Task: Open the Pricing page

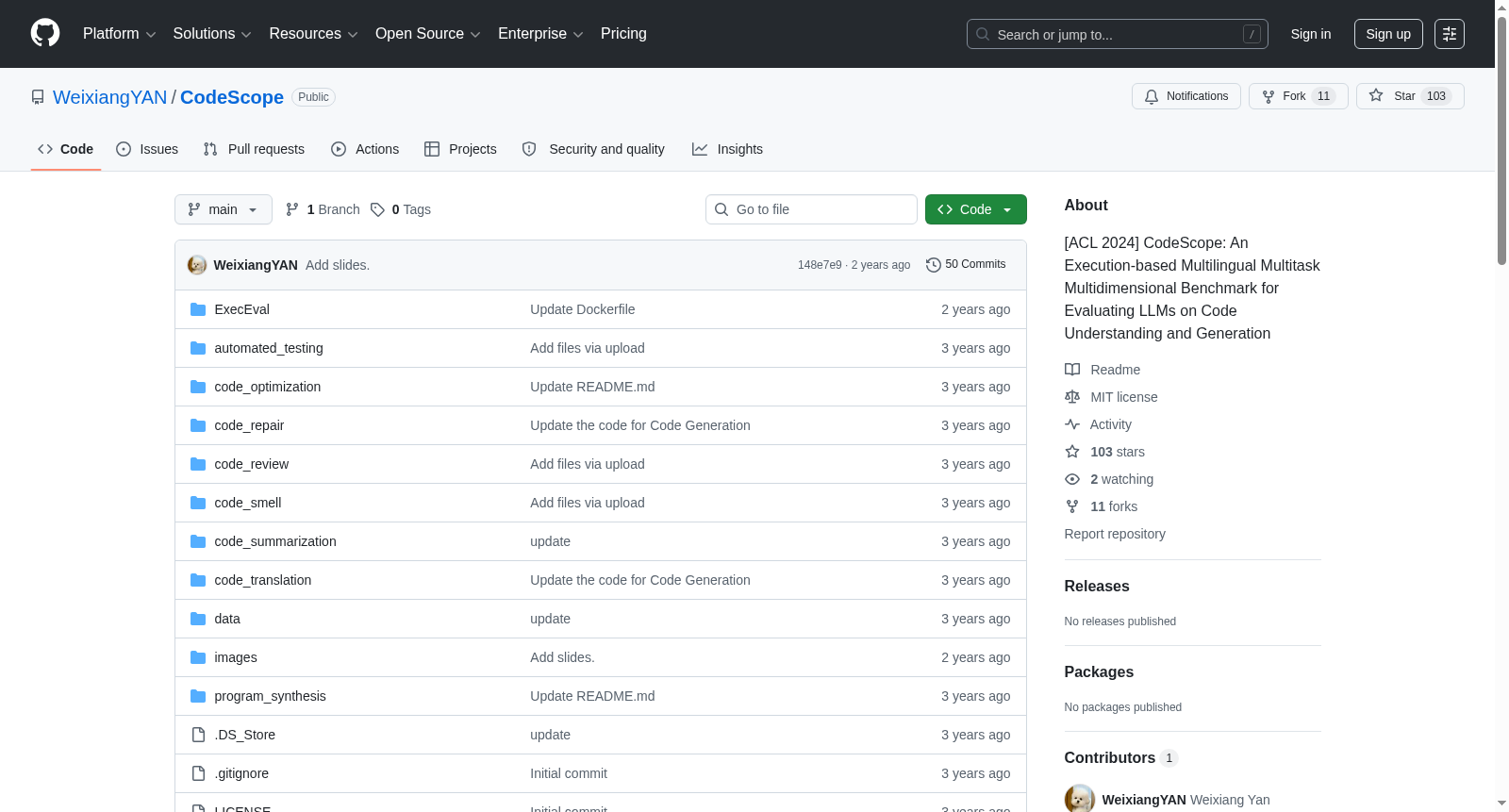Action: (x=623, y=34)
